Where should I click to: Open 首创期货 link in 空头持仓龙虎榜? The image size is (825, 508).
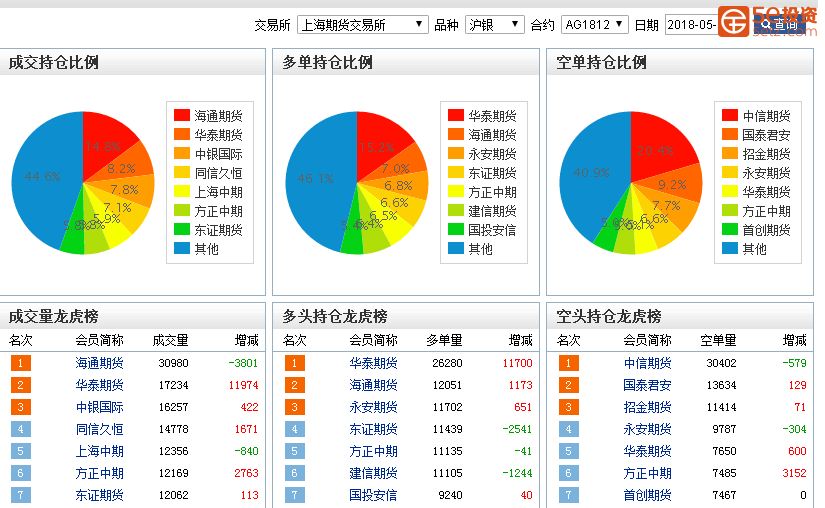tap(648, 495)
